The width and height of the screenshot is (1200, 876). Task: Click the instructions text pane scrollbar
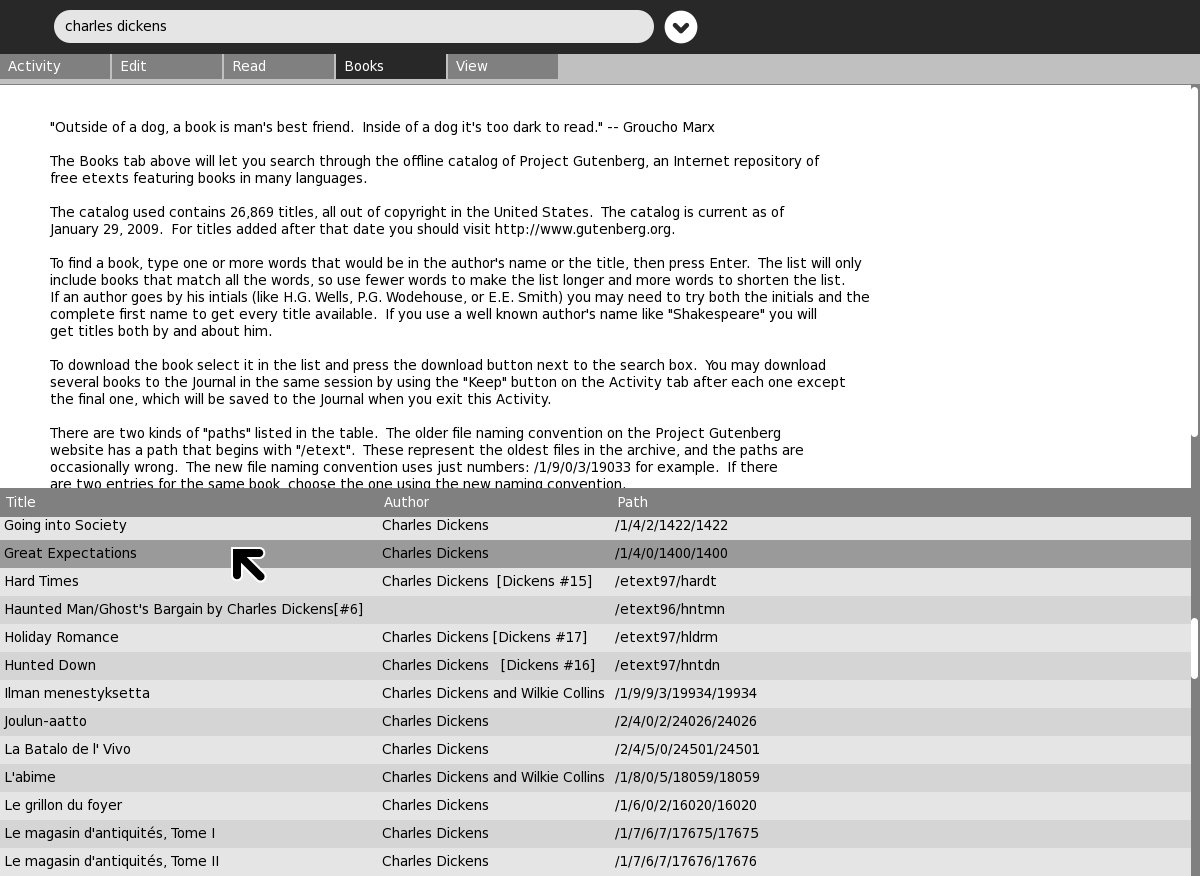(1194, 260)
